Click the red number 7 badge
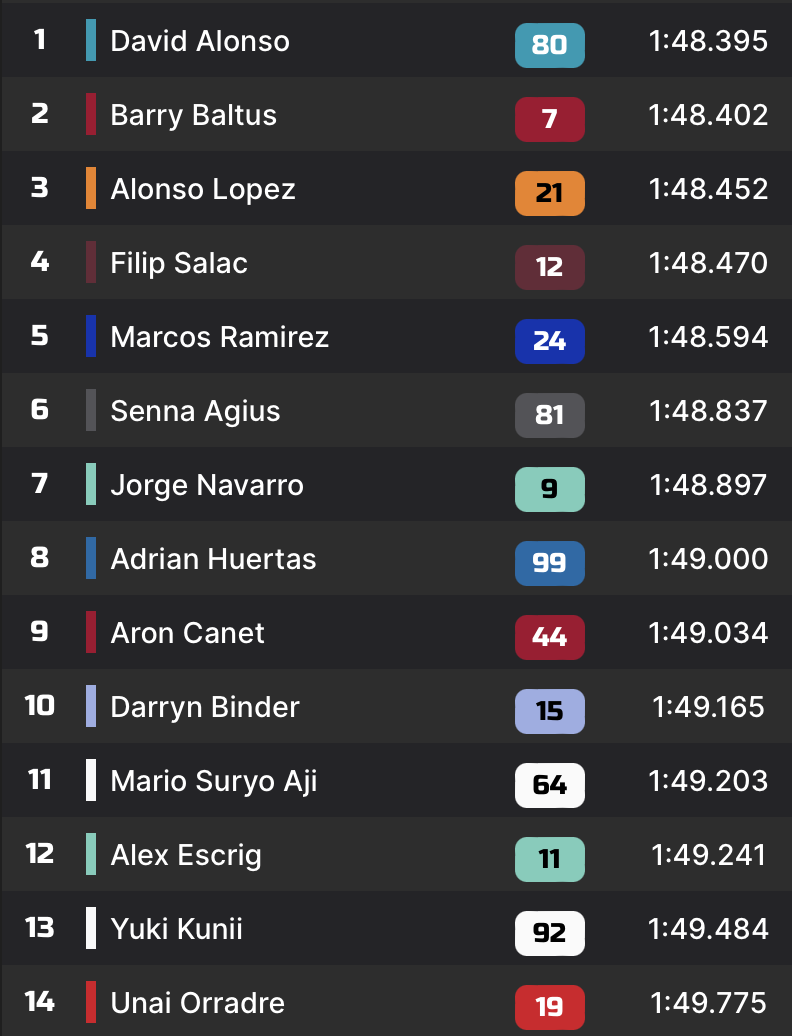792x1036 pixels. (549, 119)
